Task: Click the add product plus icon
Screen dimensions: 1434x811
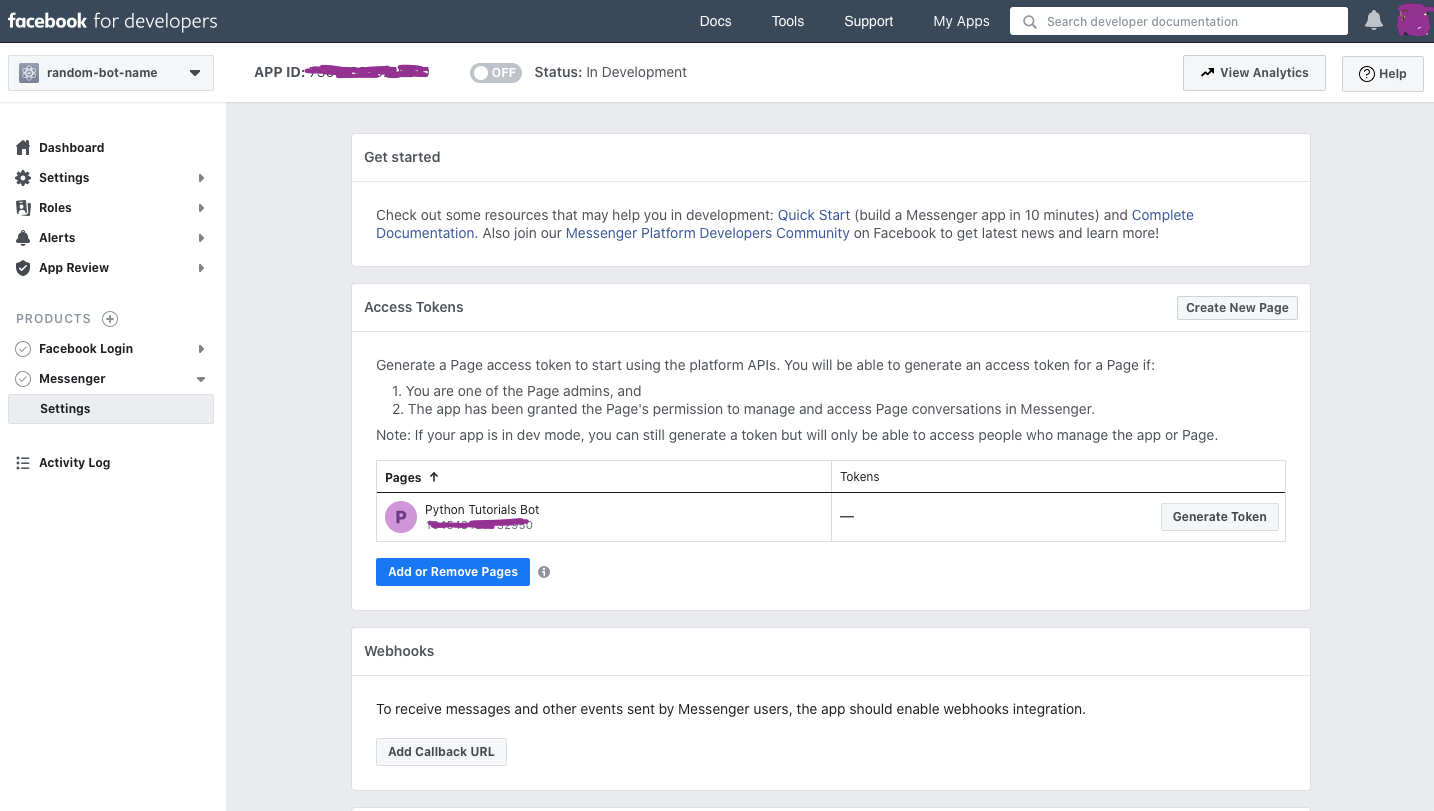Action: tap(110, 319)
